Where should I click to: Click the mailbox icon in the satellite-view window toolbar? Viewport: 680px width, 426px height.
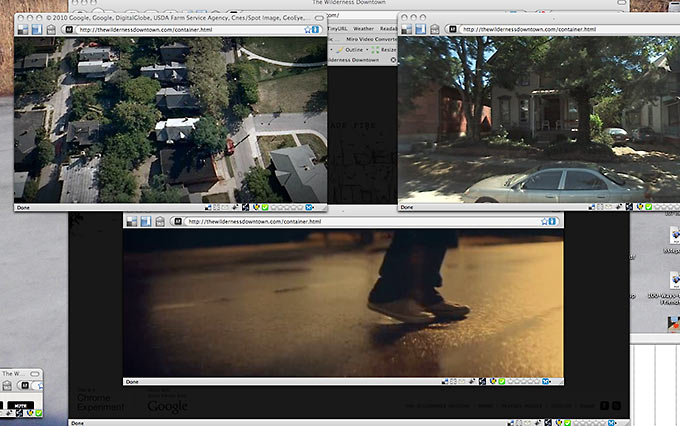51,29
